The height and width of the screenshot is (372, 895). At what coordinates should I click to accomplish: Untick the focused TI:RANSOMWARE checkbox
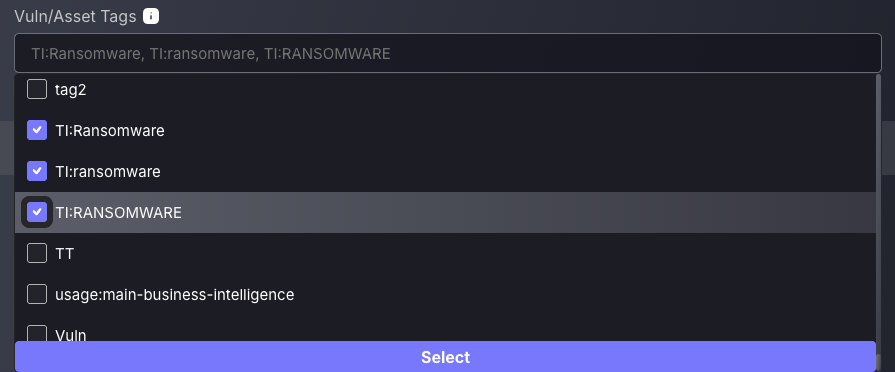[x=37, y=212]
